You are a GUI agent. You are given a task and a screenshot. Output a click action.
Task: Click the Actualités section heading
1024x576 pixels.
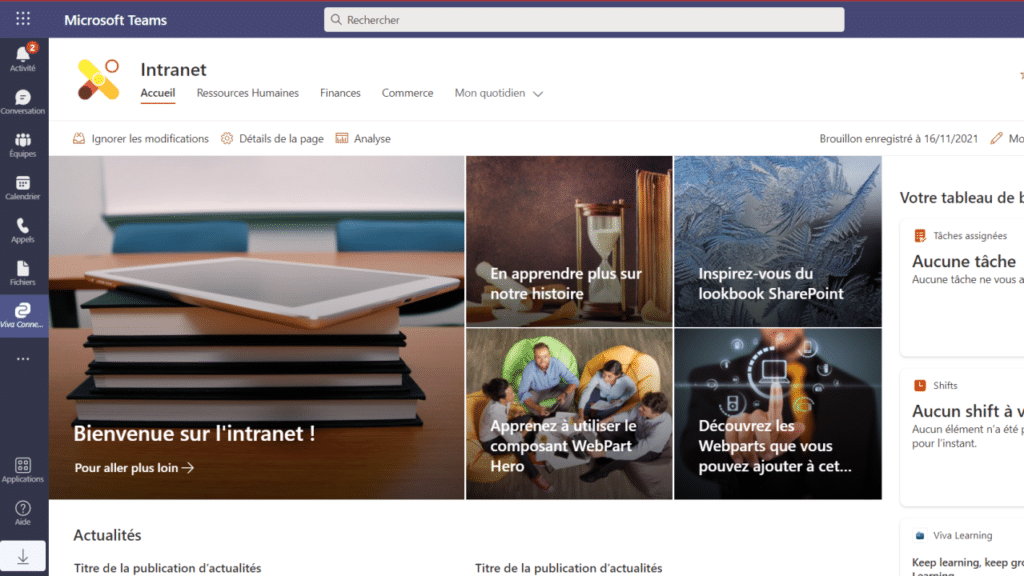(107, 535)
